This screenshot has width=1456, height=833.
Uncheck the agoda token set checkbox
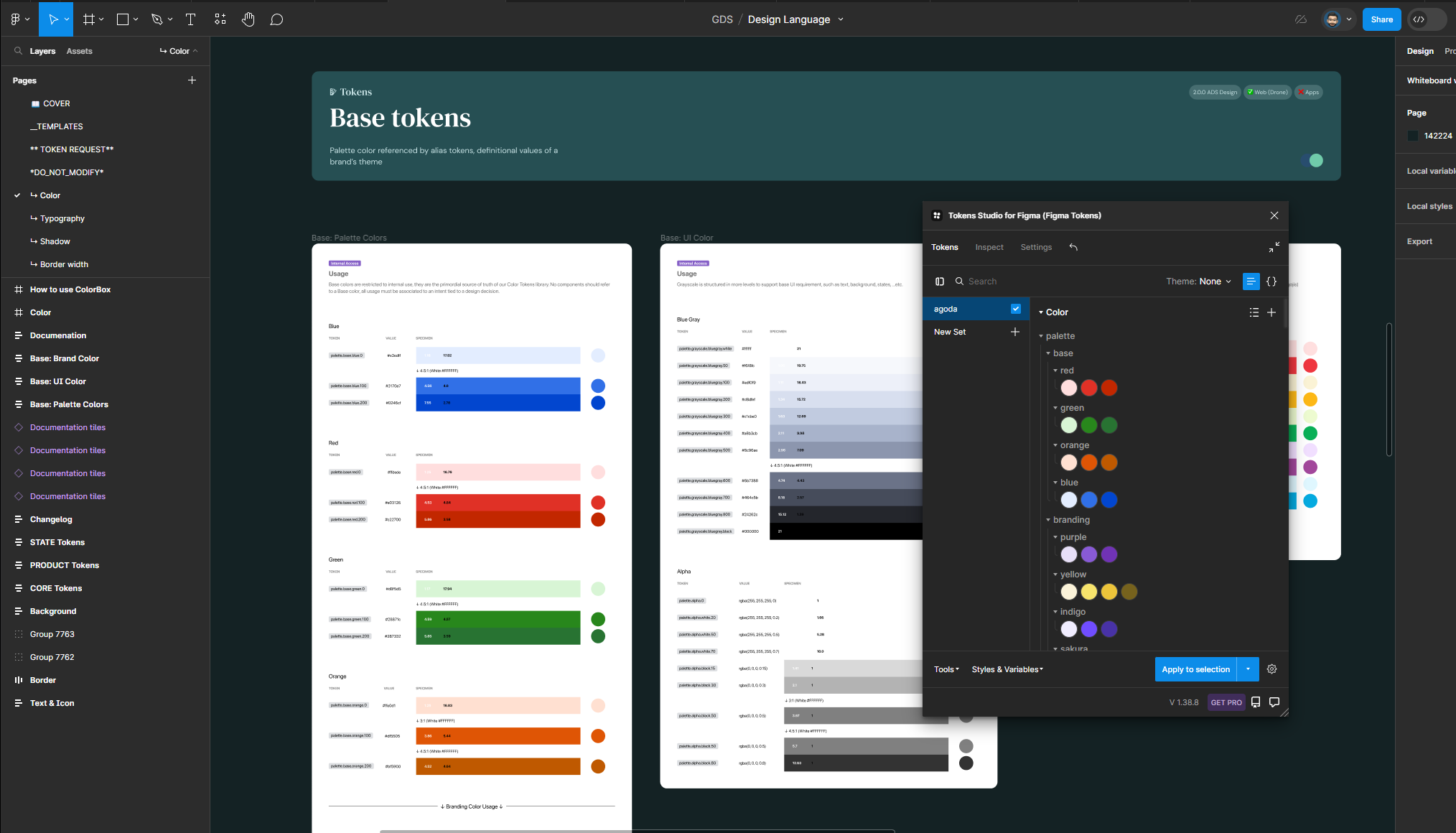tap(1015, 309)
